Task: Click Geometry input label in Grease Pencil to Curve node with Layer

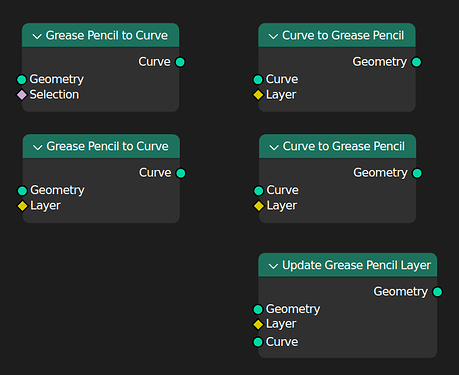Action: (x=57, y=190)
